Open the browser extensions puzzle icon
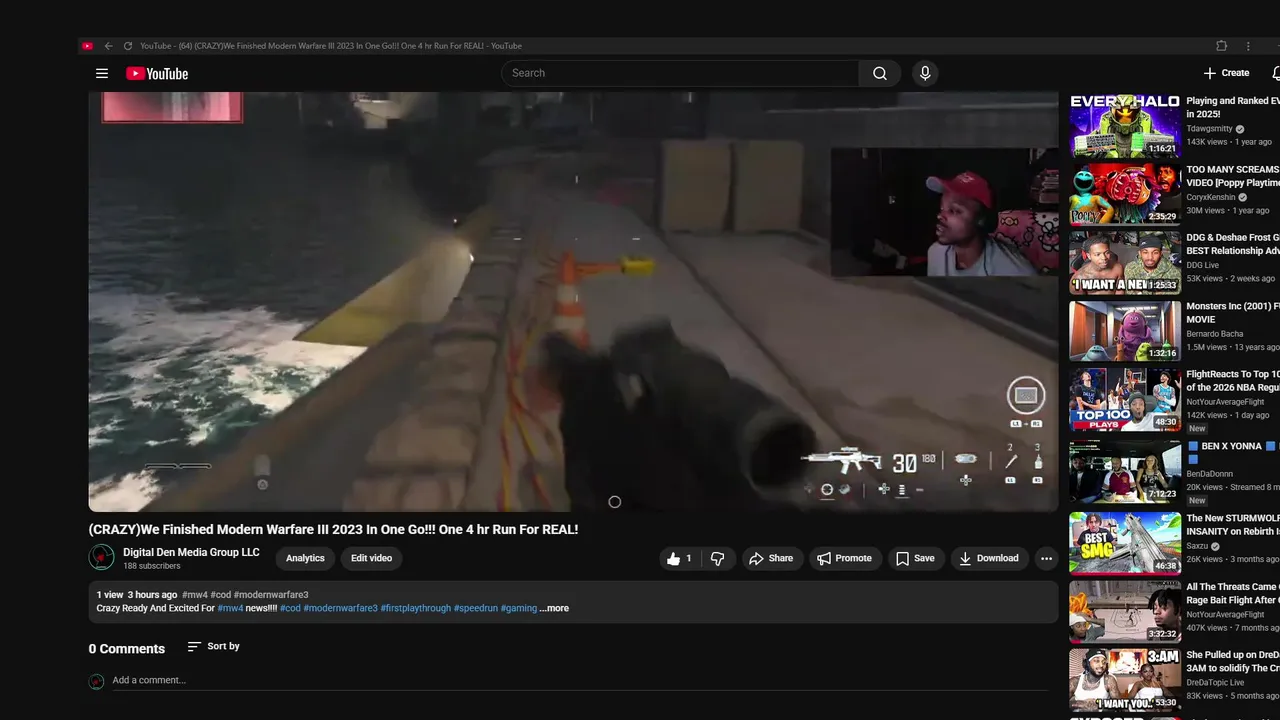1280x720 pixels. pyautogui.click(x=1221, y=46)
